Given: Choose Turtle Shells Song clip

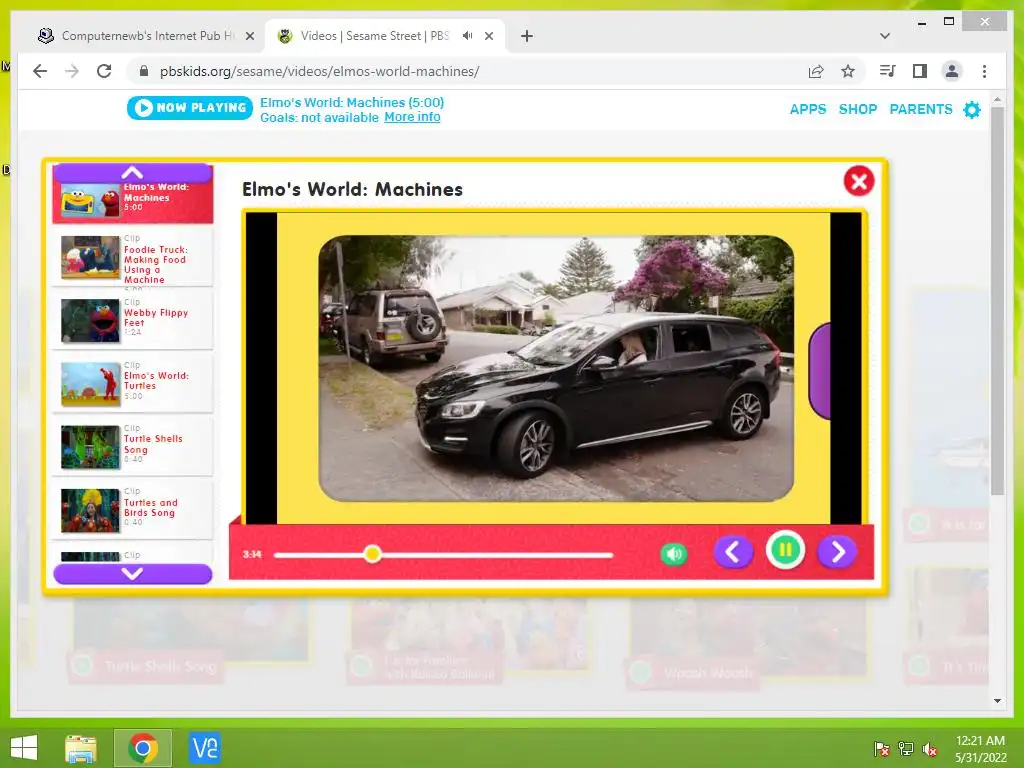Looking at the screenshot, I should [x=133, y=447].
